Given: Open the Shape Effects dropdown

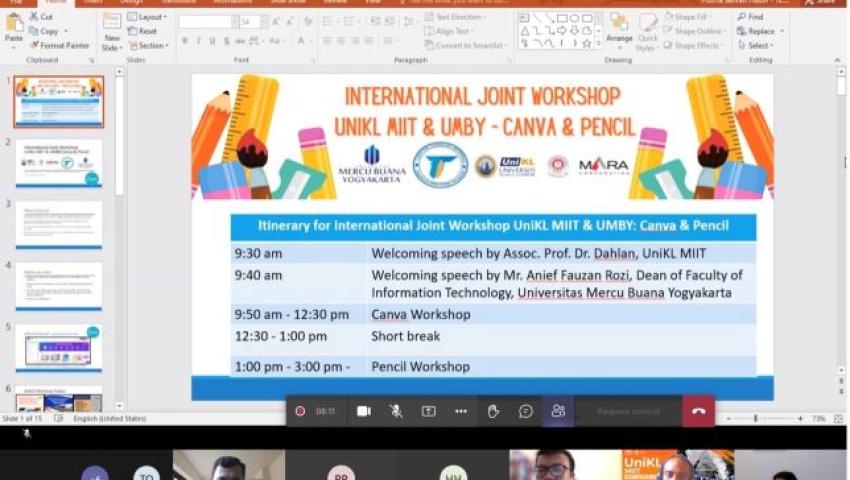Looking at the screenshot, I should (x=692, y=46).
